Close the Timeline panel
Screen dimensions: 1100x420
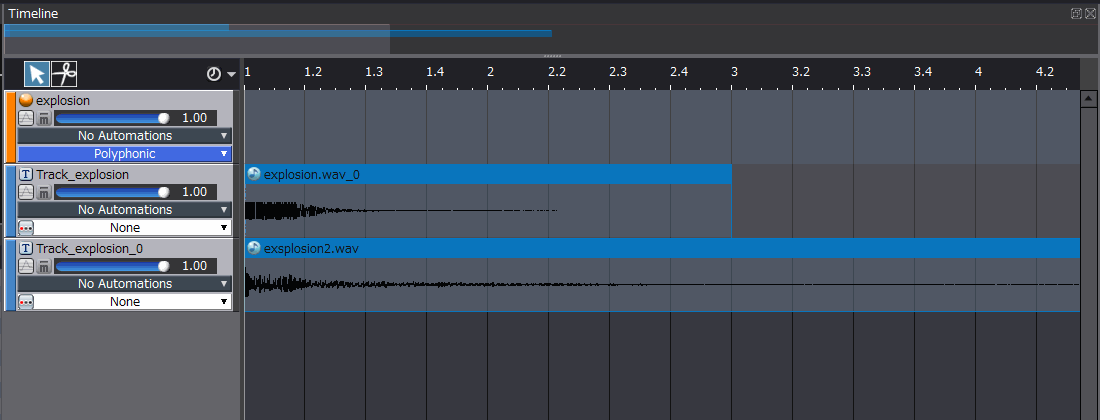(x=1089, y=13)
